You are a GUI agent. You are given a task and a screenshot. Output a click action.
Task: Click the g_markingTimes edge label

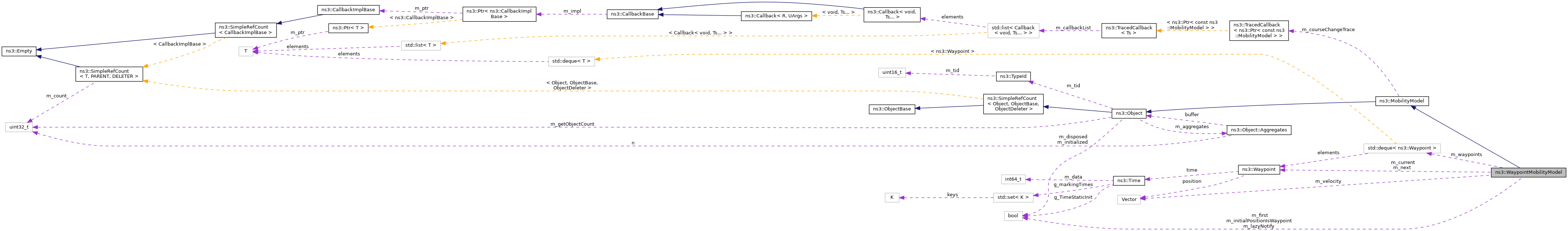[1073, 185]
